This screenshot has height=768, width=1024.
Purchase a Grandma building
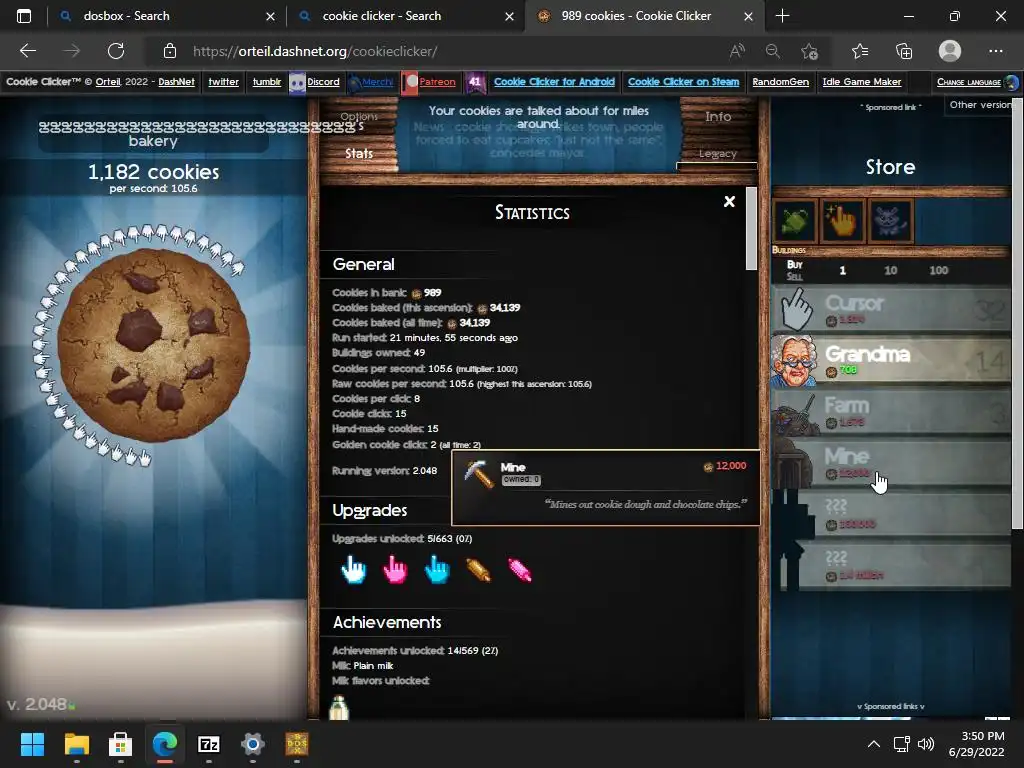(x=891, y=360)
